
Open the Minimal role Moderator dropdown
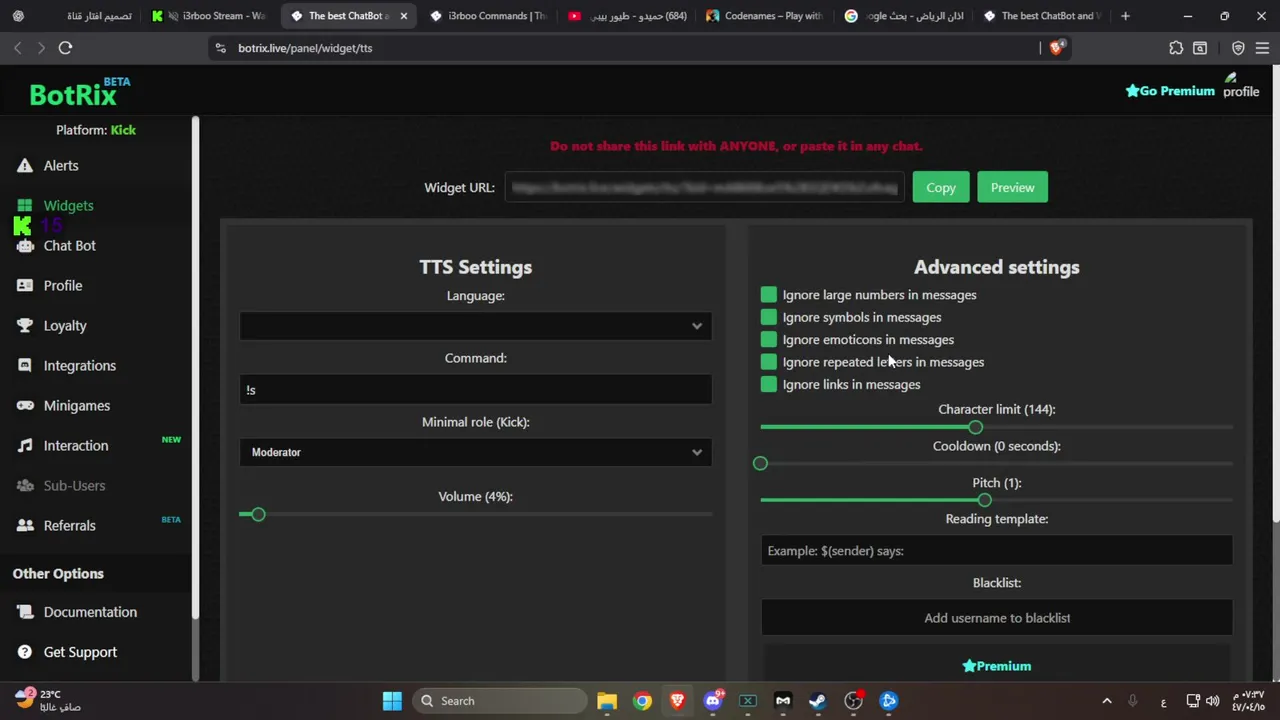[x=475, y=452]
